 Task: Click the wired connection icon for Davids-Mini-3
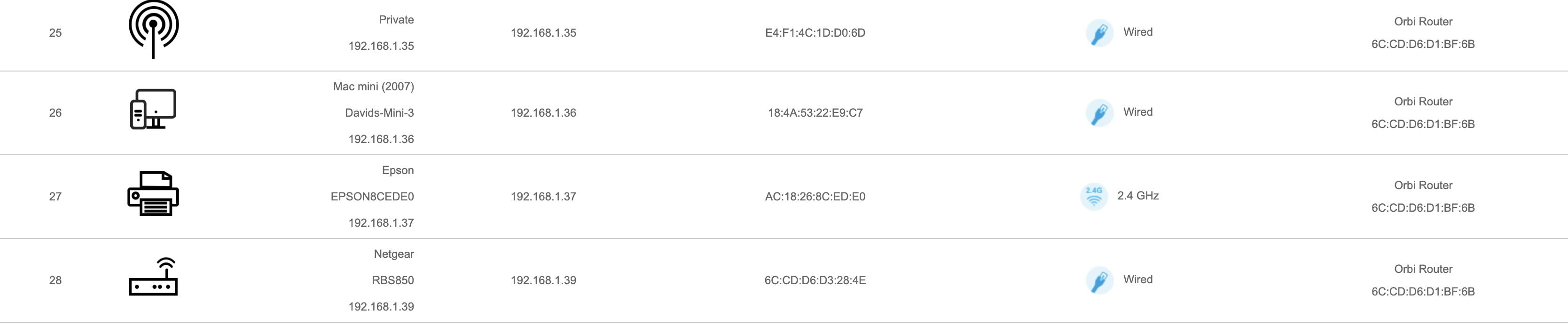pyautogui.click(x=1099, y=112)
